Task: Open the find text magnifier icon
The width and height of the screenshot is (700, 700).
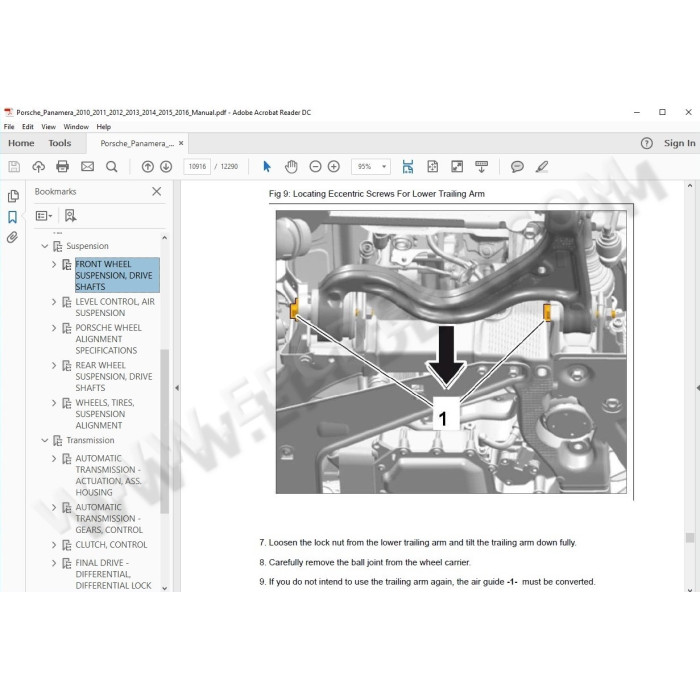Action: [112, 167]
